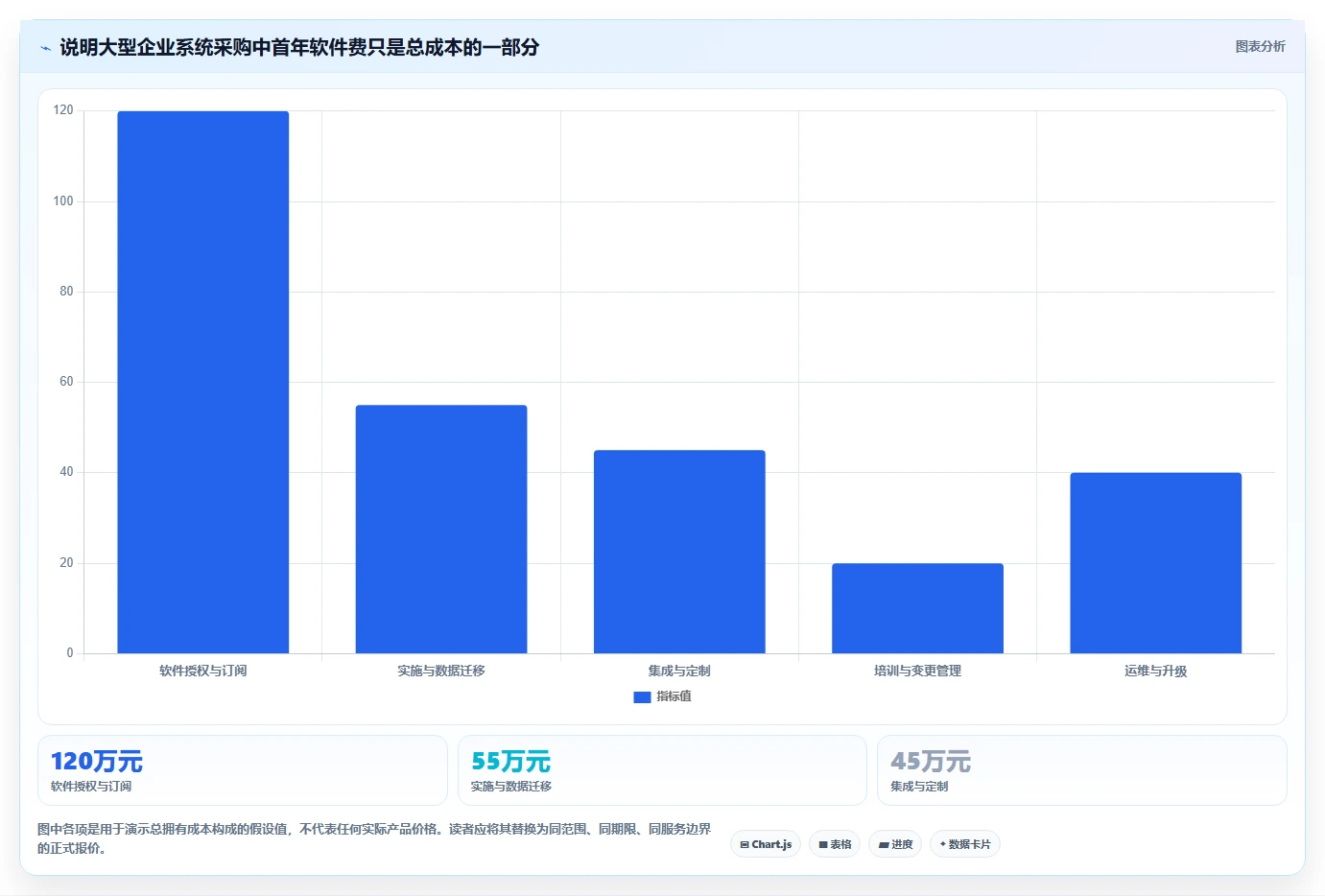This screenshot has width=1325, height=896.
Task: Click the 实施与数据迁移 bar in the chart
Action: (441, 529)
